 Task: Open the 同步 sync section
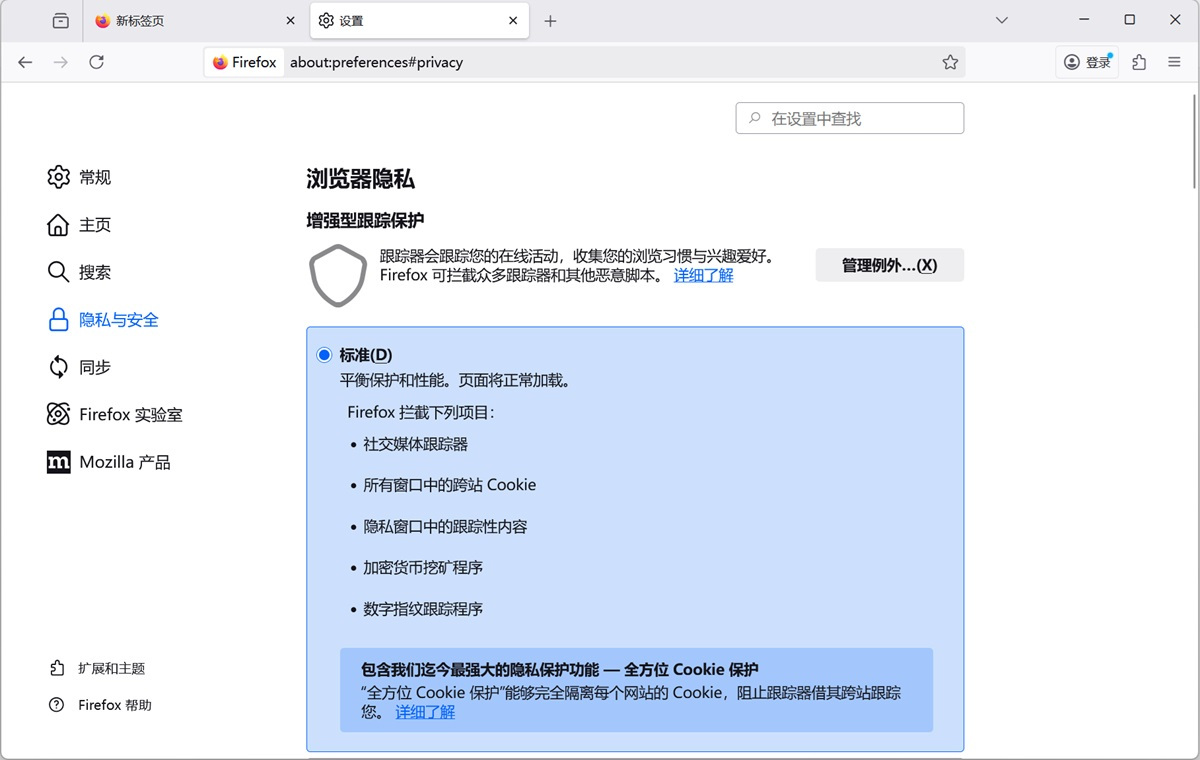(94, 366)
